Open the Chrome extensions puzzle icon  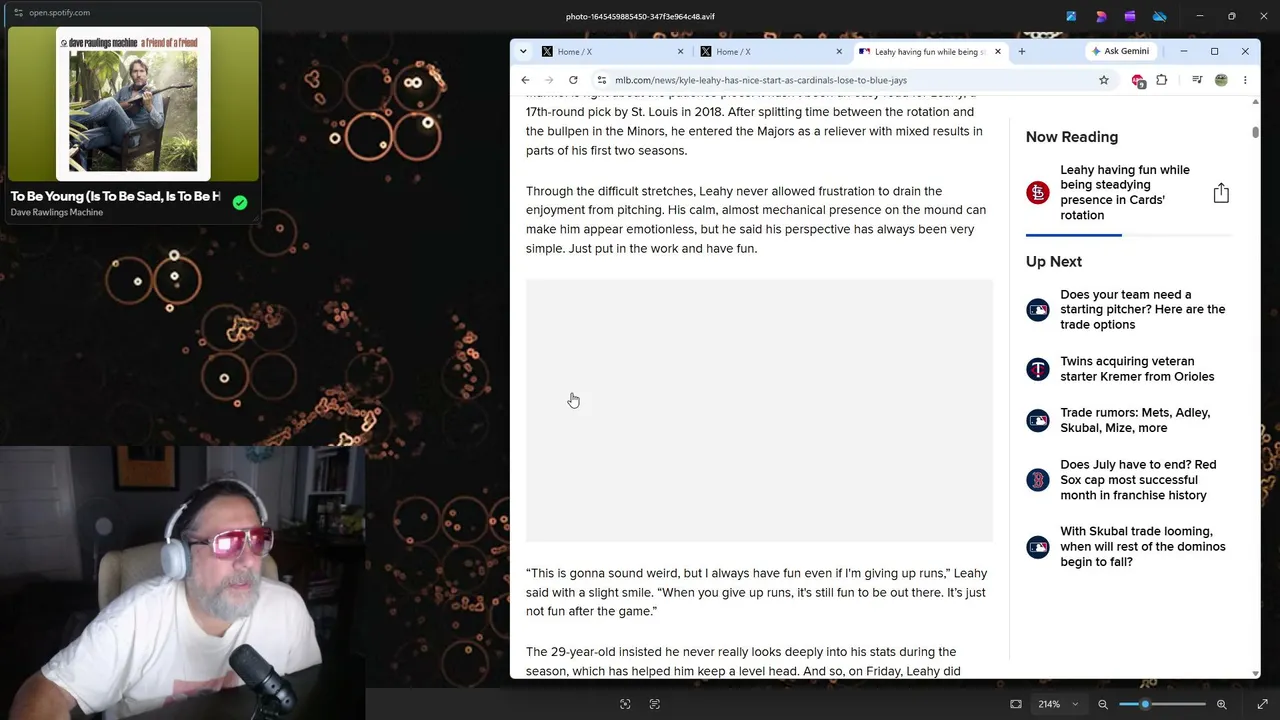tap(1162, 80)
